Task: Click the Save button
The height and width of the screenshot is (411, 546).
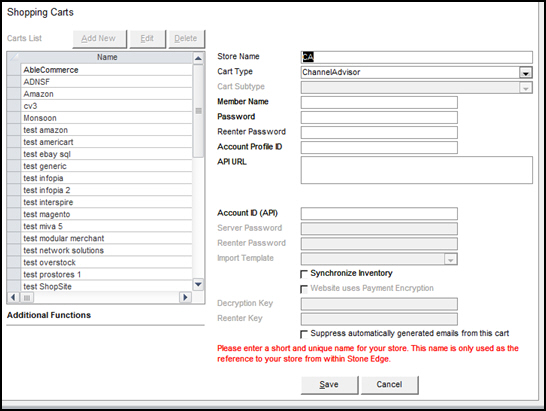Action: tap(329, 385)
